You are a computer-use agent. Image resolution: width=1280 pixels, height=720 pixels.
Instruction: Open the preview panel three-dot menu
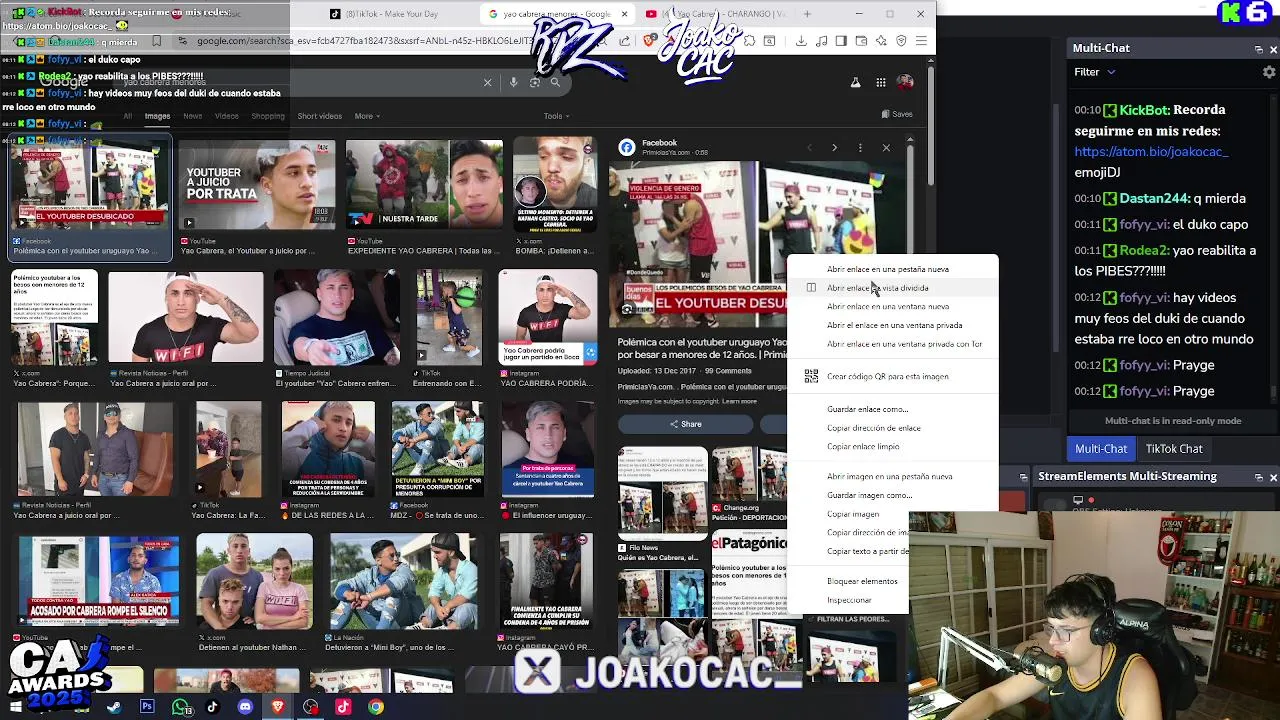pos(860,148)
